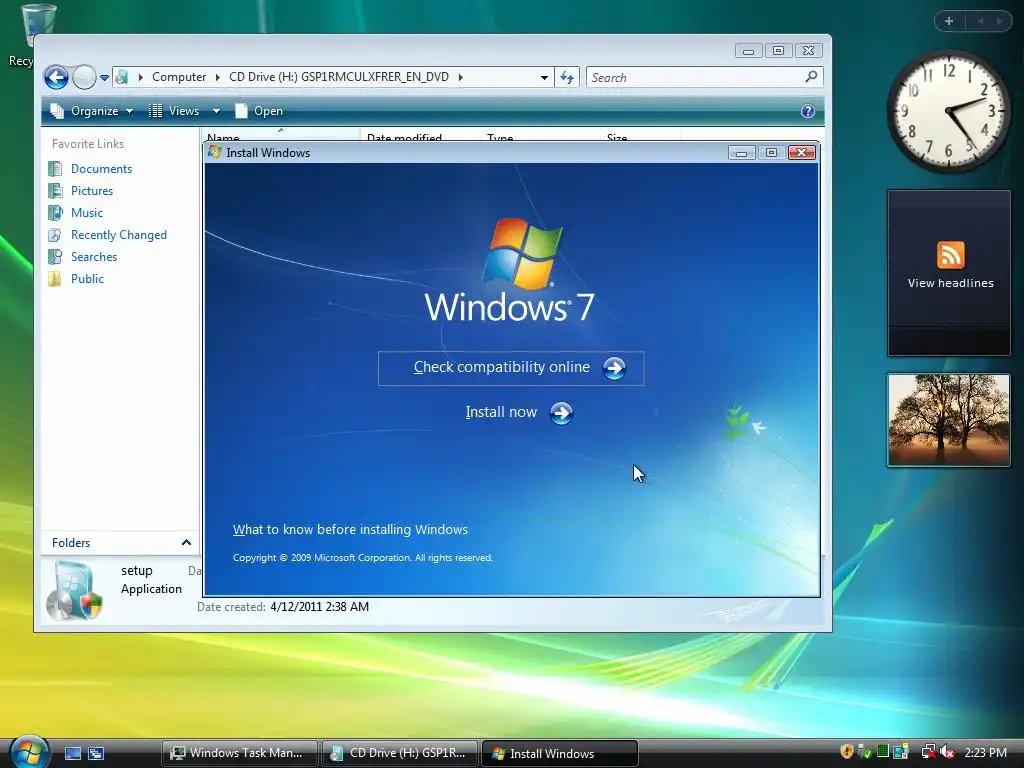Viewport: 1024px width, 768px height.
Task: Click the slideshow gadget tree photo
Action: (948, 421)
